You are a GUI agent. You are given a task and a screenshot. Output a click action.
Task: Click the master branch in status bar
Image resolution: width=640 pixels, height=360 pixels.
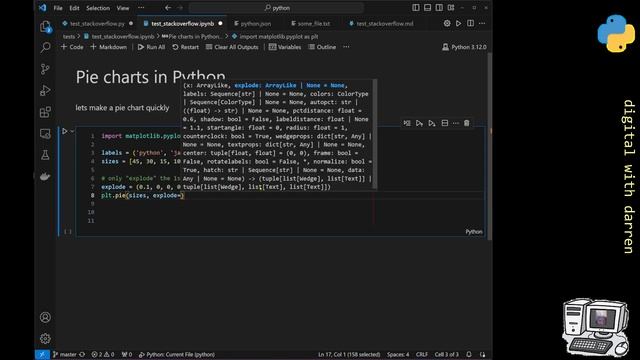(65, 355)
